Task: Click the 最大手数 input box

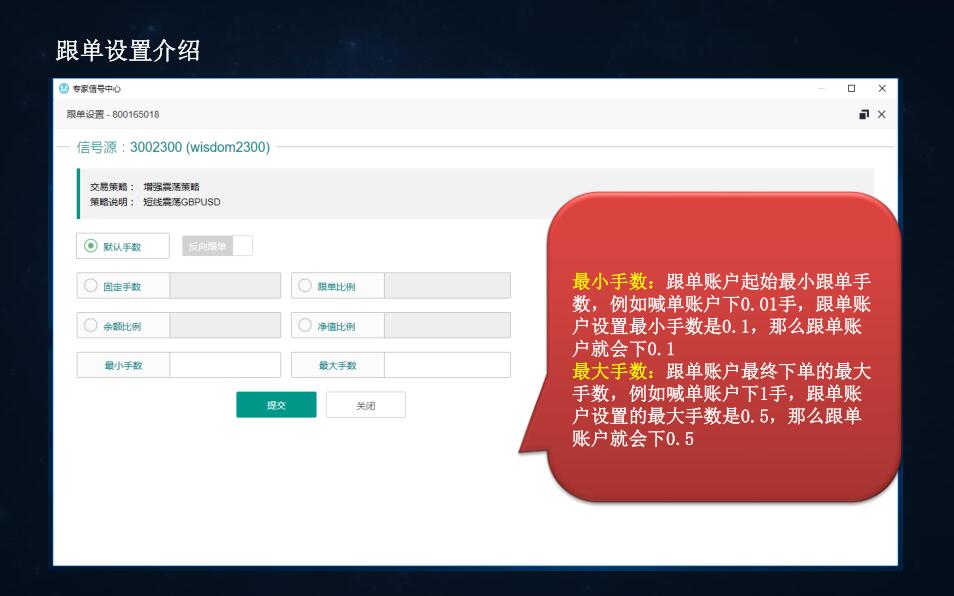Action: [x=447, y=365]
